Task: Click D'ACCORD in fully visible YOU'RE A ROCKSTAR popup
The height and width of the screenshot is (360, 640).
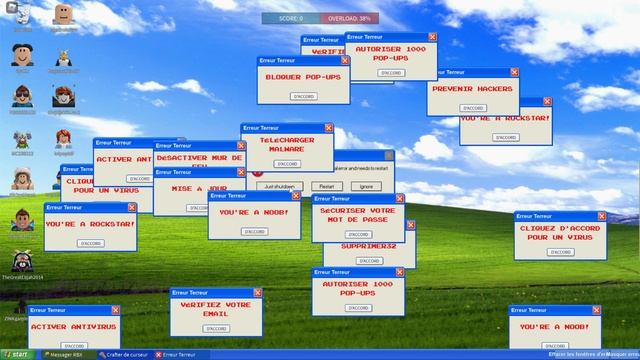Action: (x=91, y=244)
